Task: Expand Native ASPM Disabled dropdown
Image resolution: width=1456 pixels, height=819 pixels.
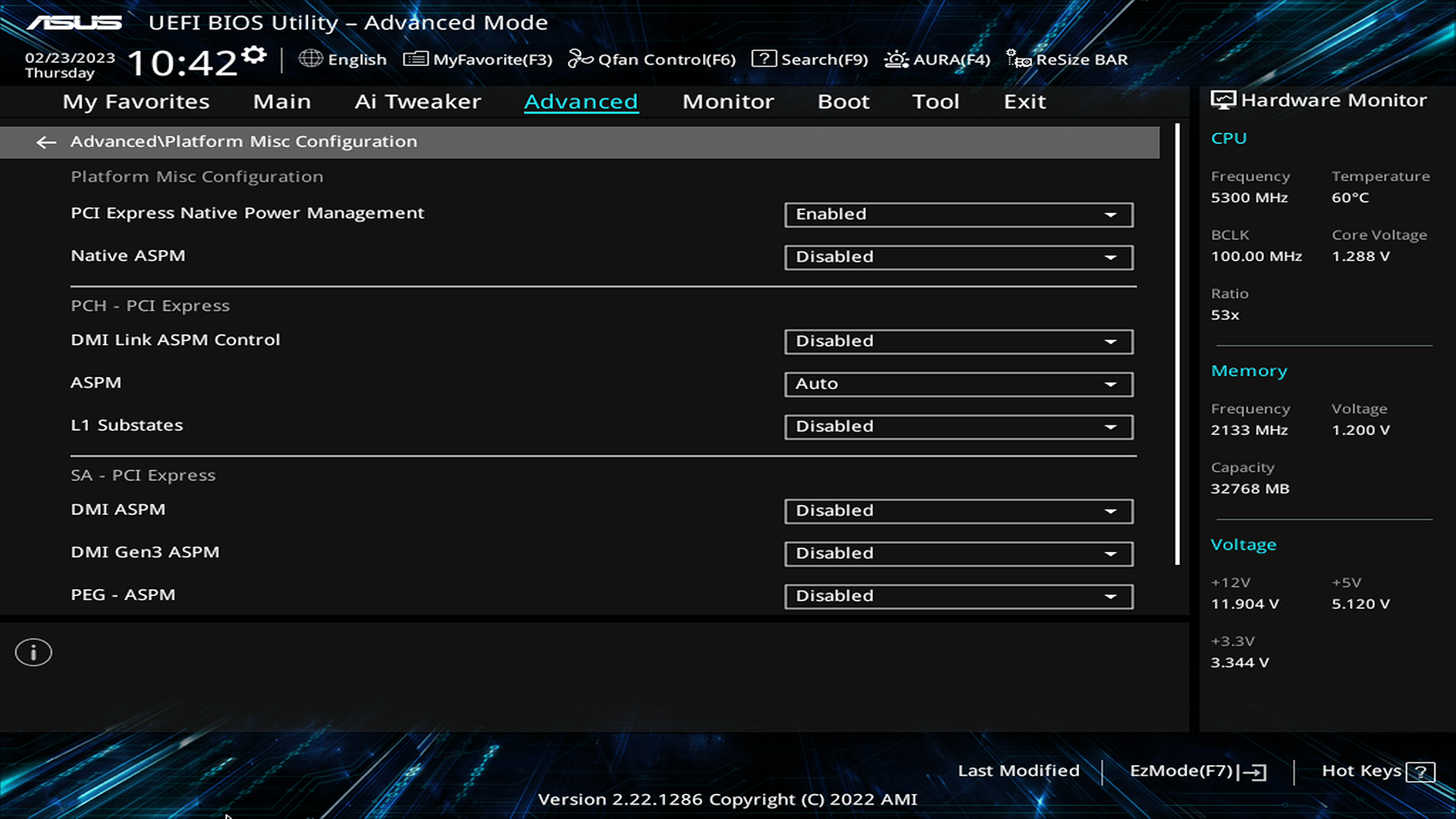Action: click(959, 257)
